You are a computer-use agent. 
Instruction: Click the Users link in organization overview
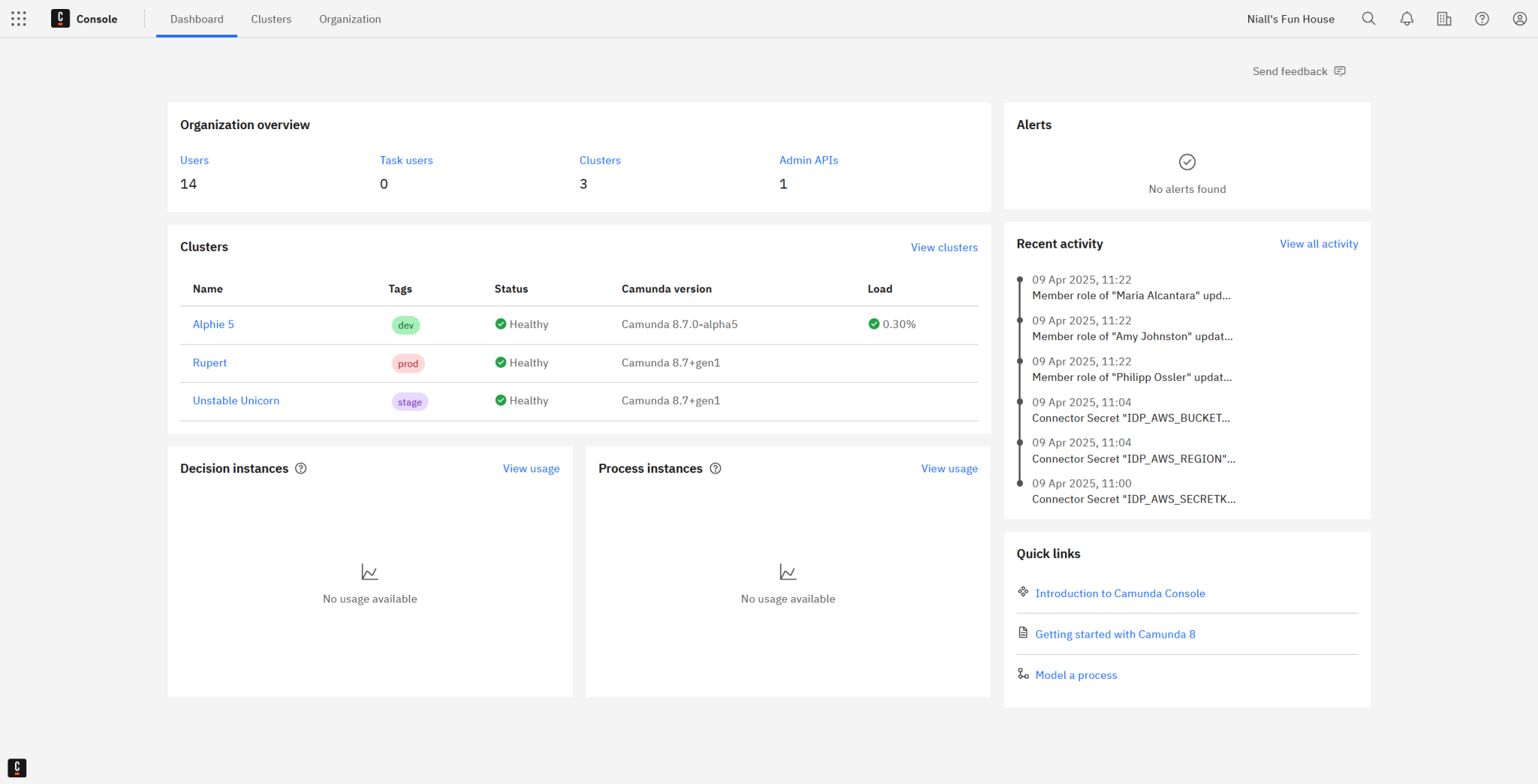(195, 160)
